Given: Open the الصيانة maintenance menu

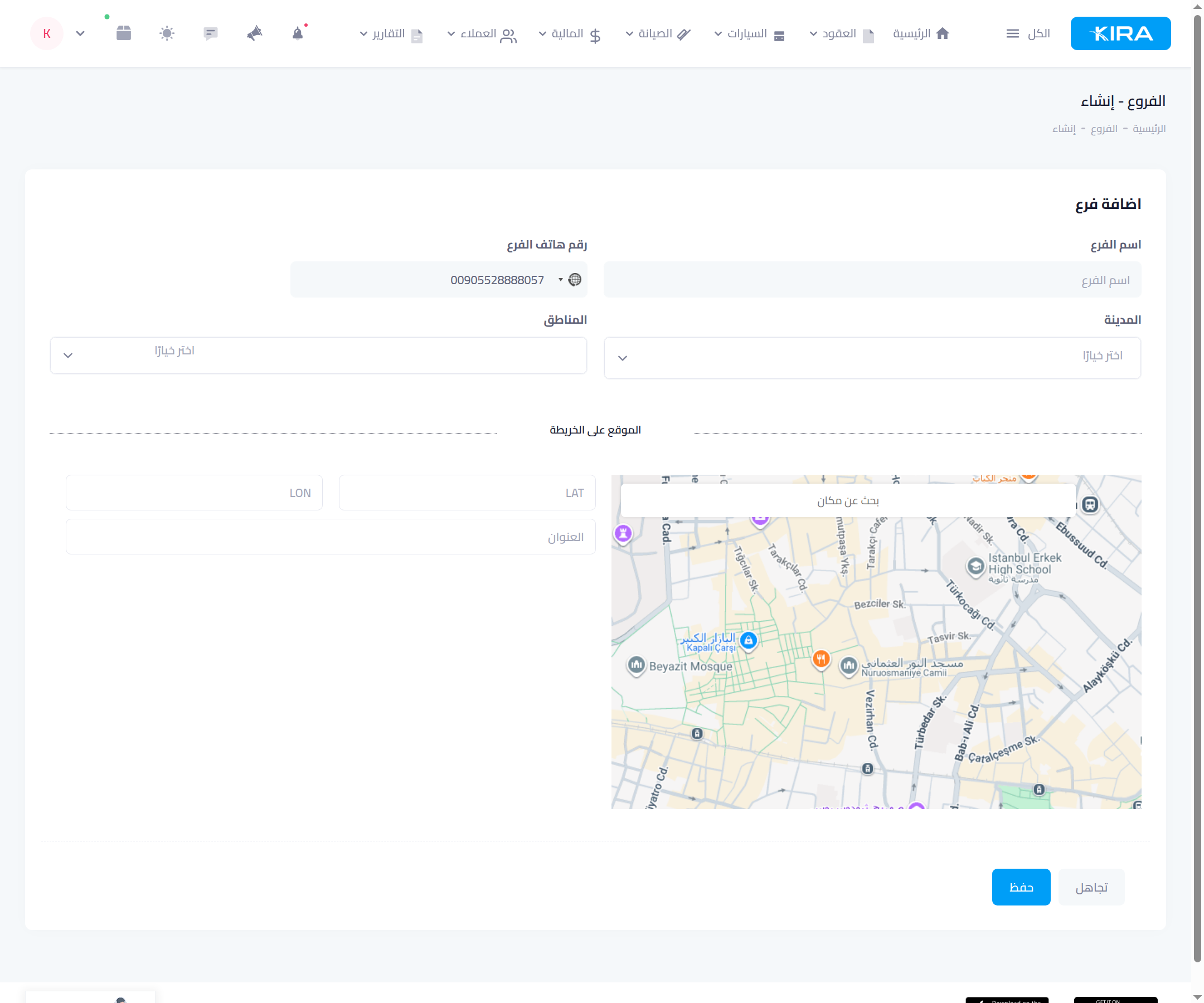Looking at the screenshot, I should pyautogui.click(x=658, y=34).
